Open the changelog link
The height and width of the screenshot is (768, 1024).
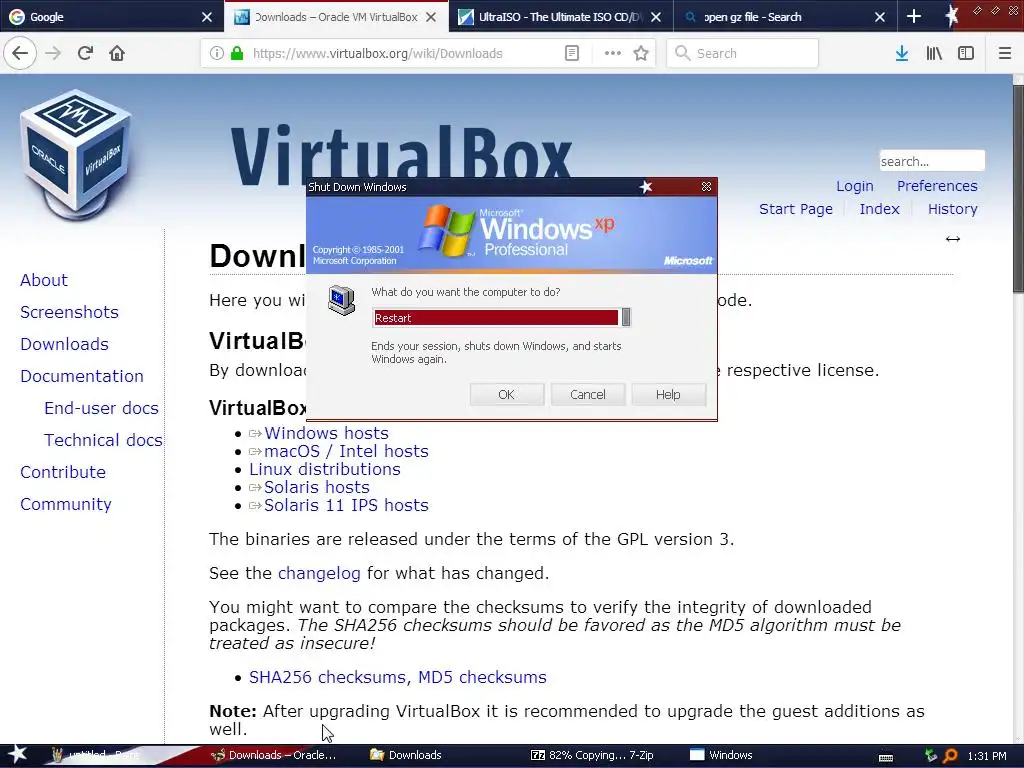pos(319,573)
